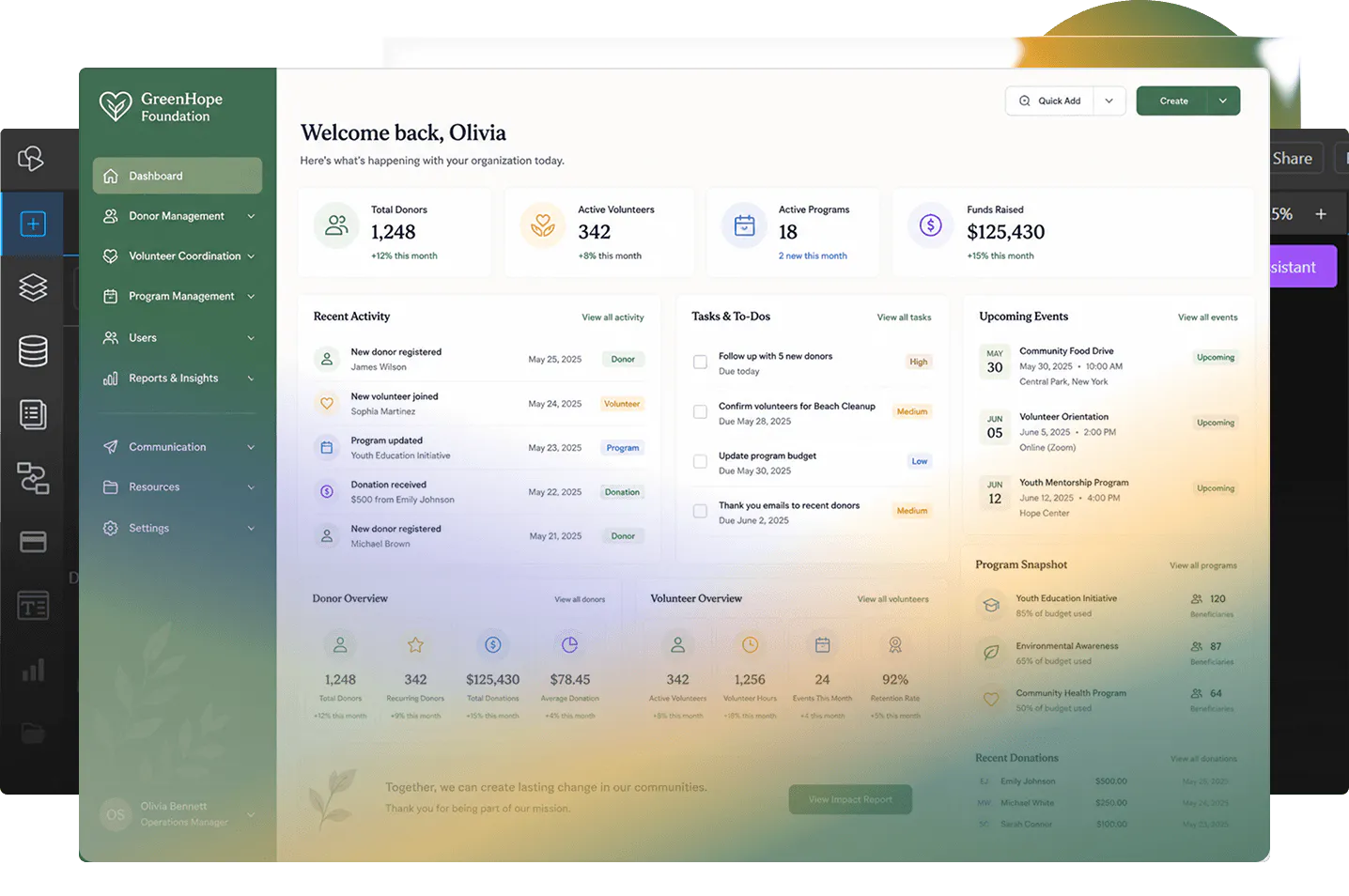Click the plus icon in the dark window's top bar
Image resolution: width=1349 pixels, height=896 pixels.
click(1321, 214)
